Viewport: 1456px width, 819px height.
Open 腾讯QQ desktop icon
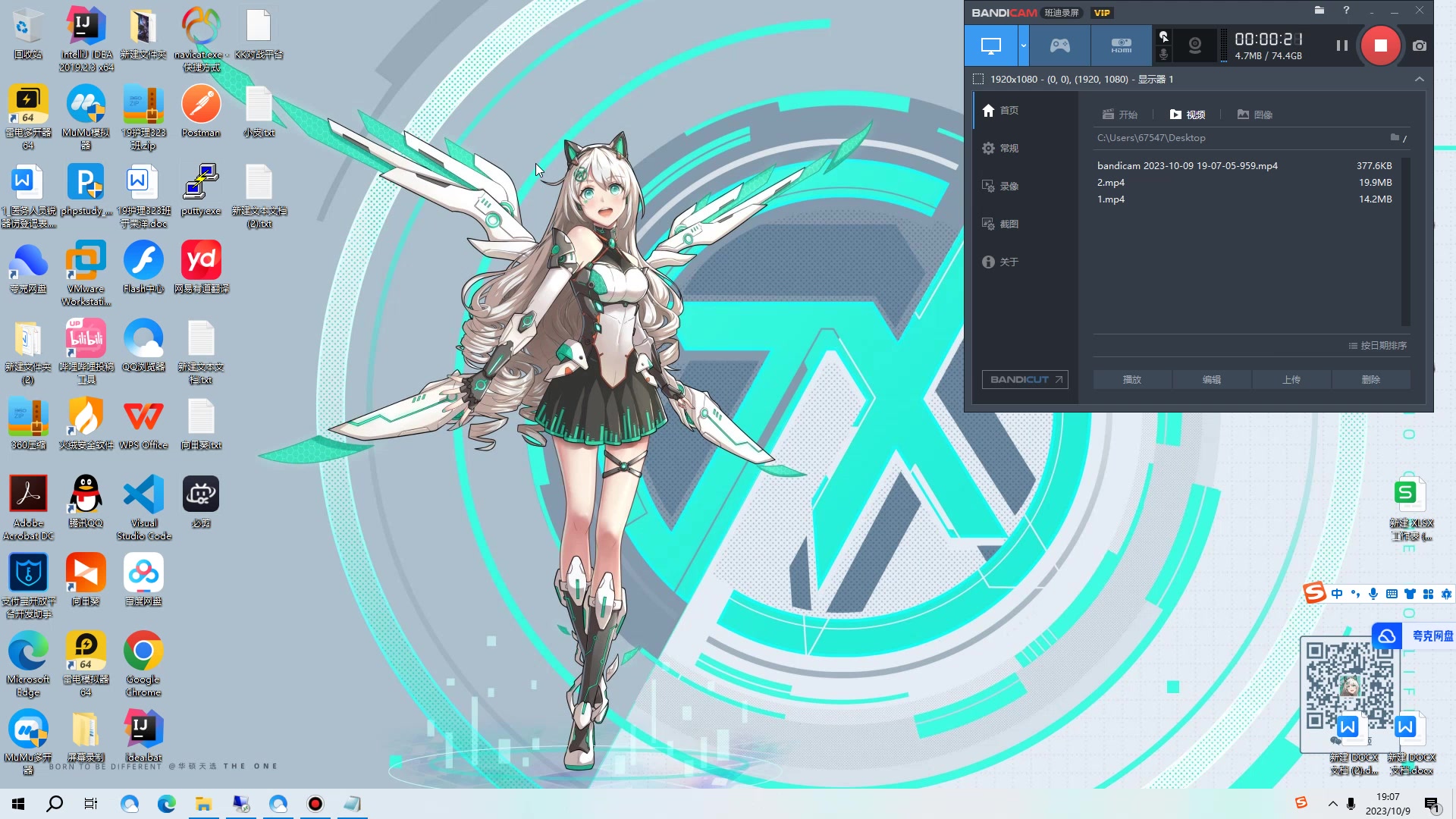coord(86,501)
